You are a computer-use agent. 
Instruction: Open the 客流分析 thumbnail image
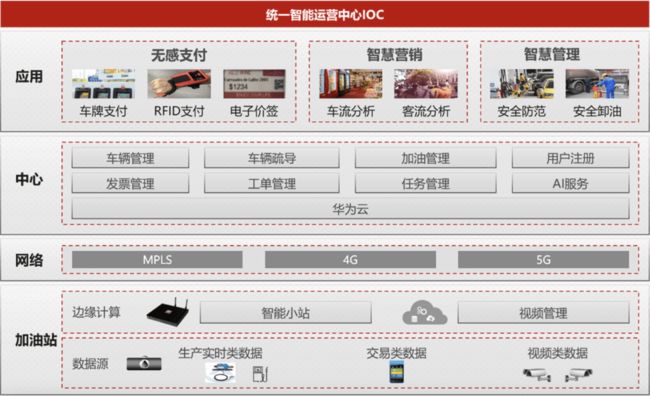click(x=426, y=83)
